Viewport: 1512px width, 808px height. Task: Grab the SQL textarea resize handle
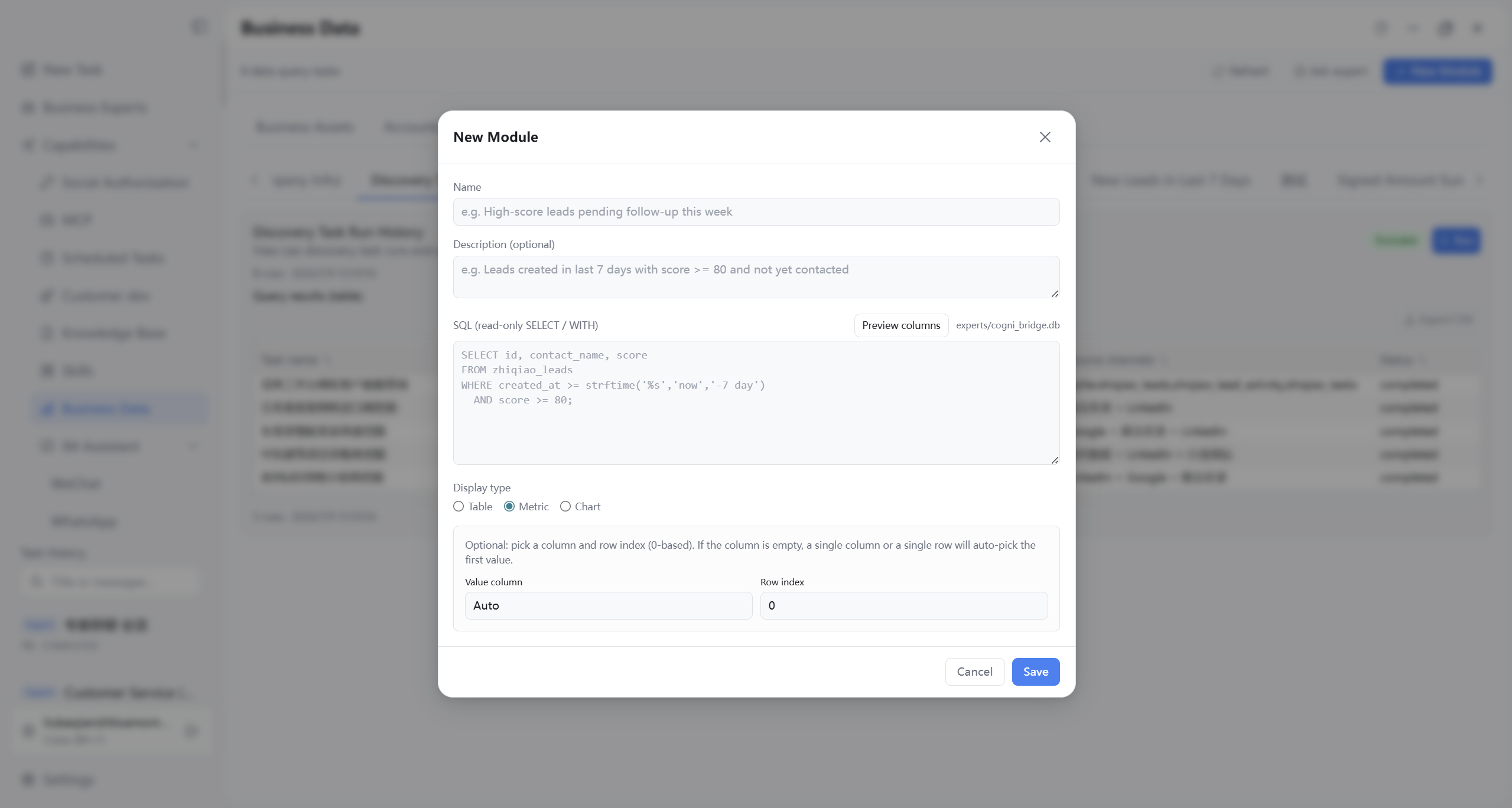point(1055,460)
